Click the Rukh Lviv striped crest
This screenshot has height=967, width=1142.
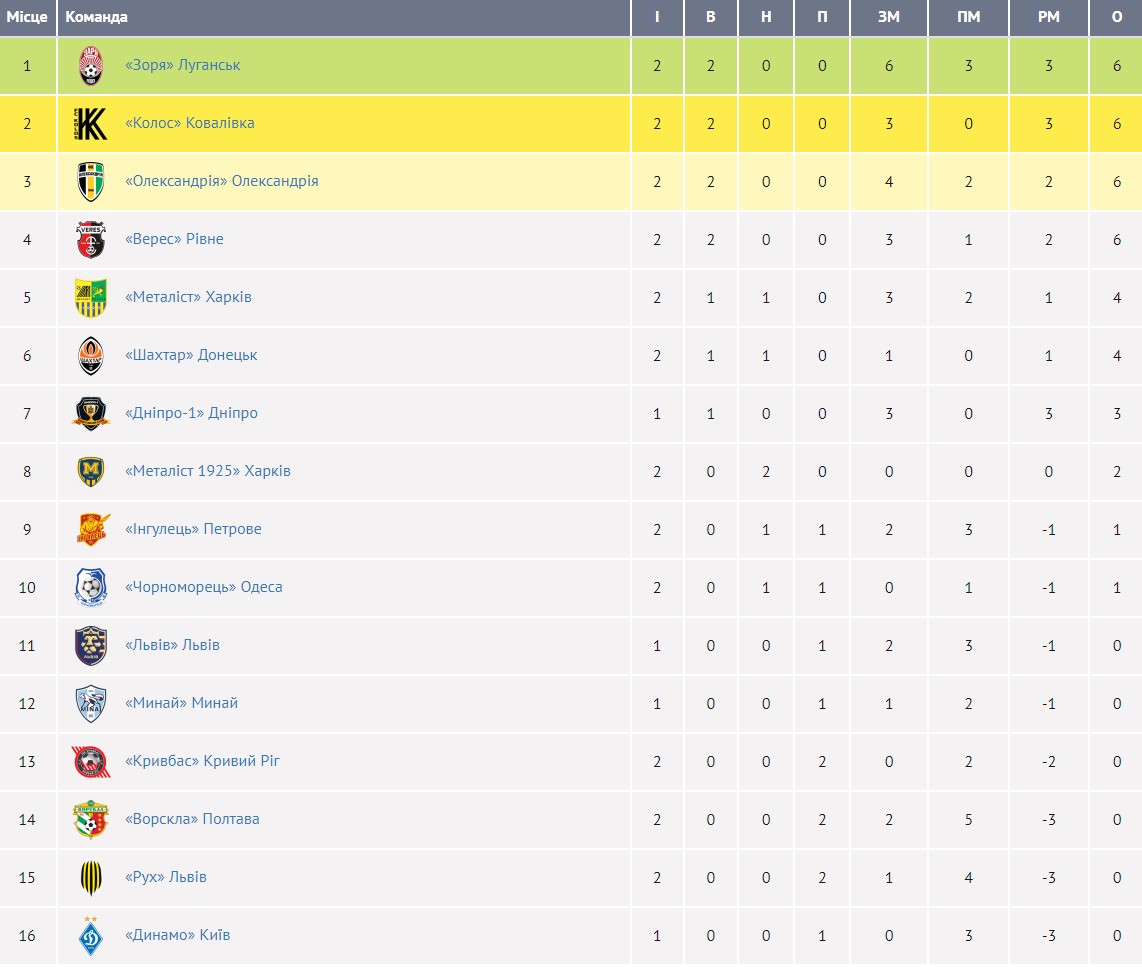click(91, 878)
